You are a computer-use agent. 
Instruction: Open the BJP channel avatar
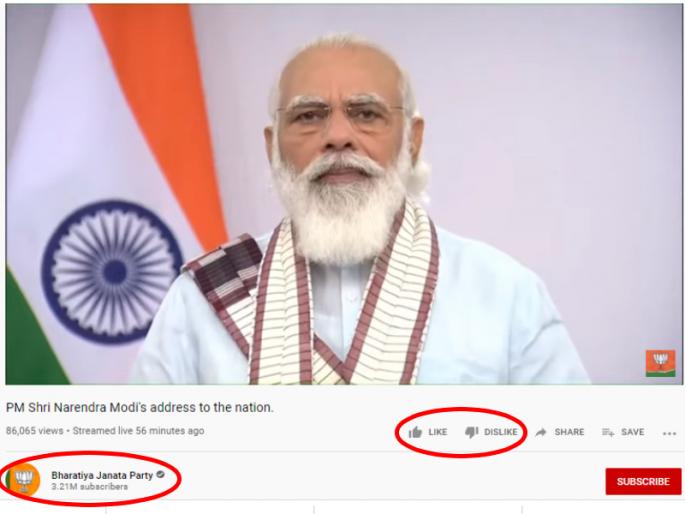(23, 480)
